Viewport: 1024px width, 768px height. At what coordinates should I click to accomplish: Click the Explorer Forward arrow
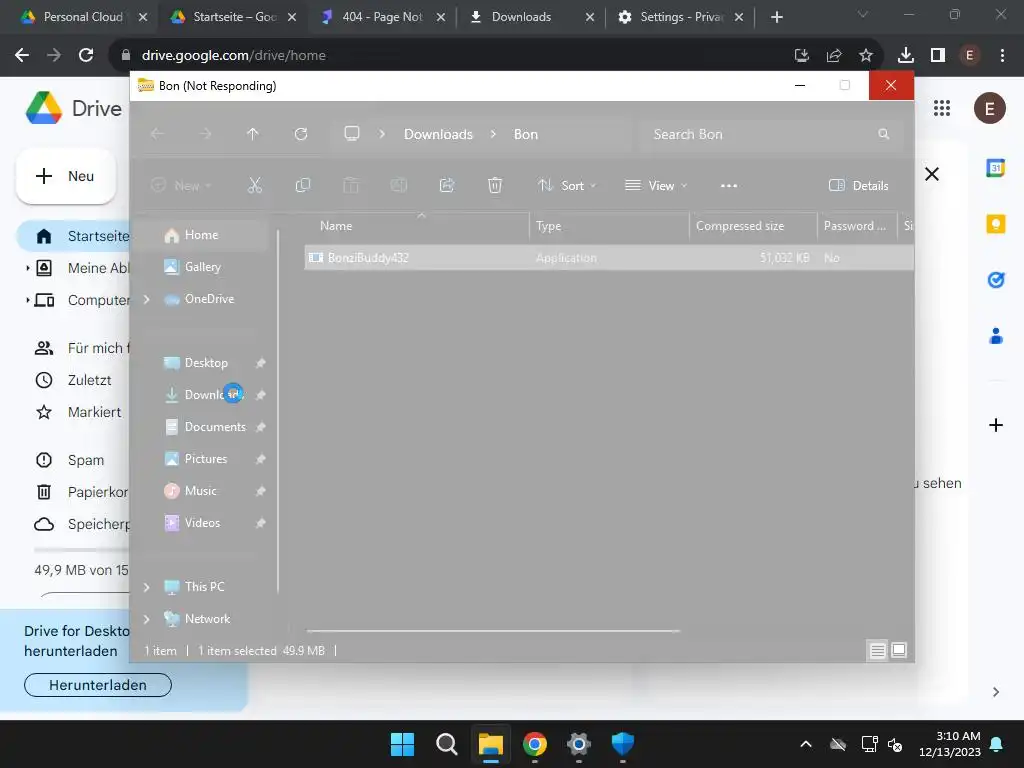click(205, 134)
